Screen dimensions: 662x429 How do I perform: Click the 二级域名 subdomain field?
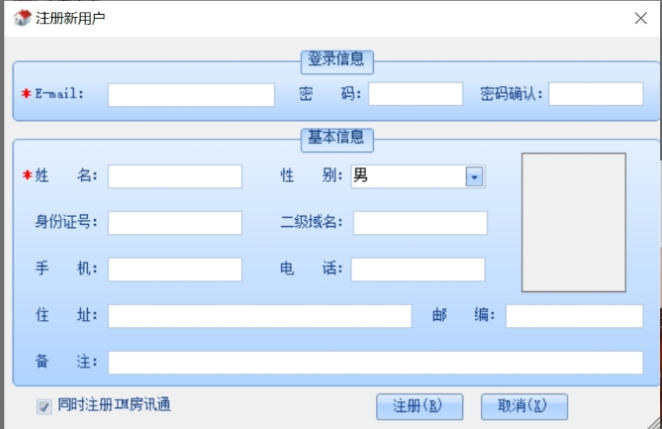coord(420,222)
